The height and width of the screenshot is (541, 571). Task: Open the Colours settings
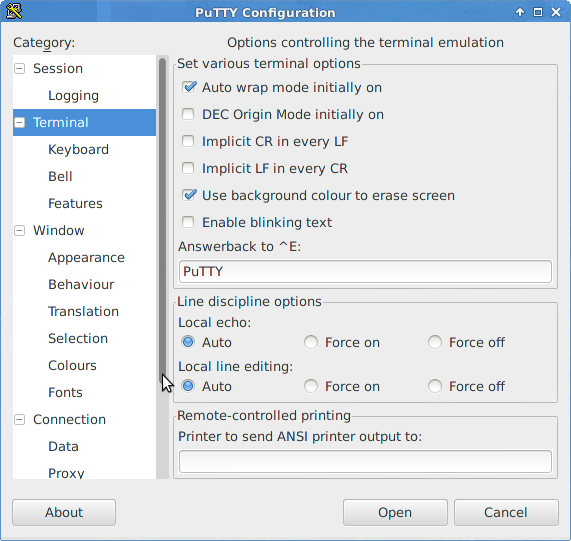[x=72, y=366]
